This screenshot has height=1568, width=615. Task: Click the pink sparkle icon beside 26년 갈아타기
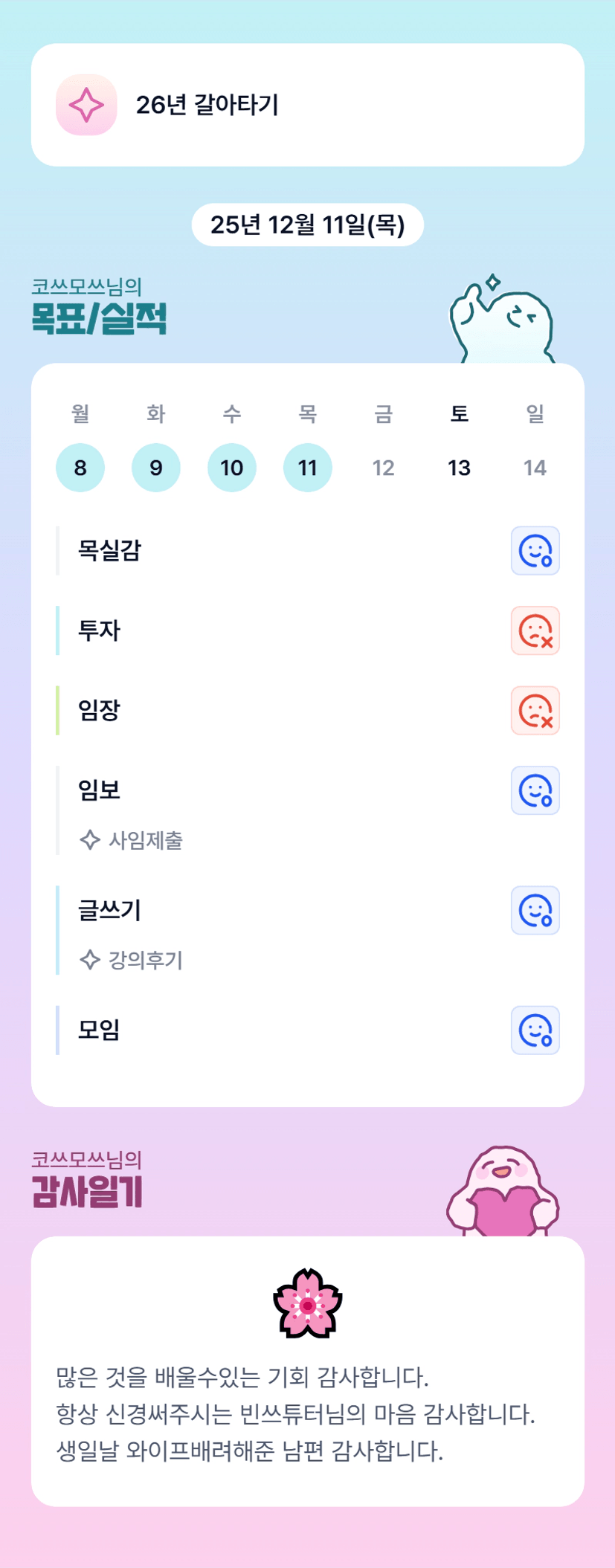pyautogui.click(x=86, y=105)
